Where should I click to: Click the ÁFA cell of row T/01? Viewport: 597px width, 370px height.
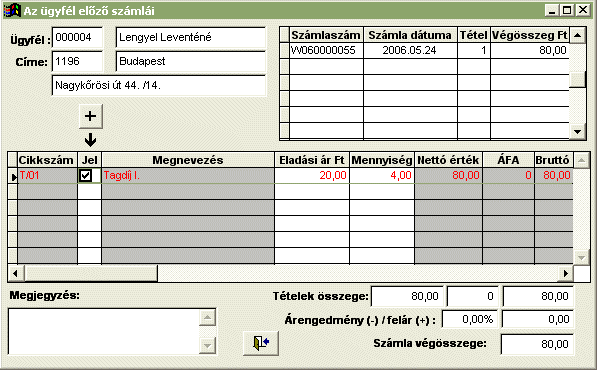(x=508, y=175)
